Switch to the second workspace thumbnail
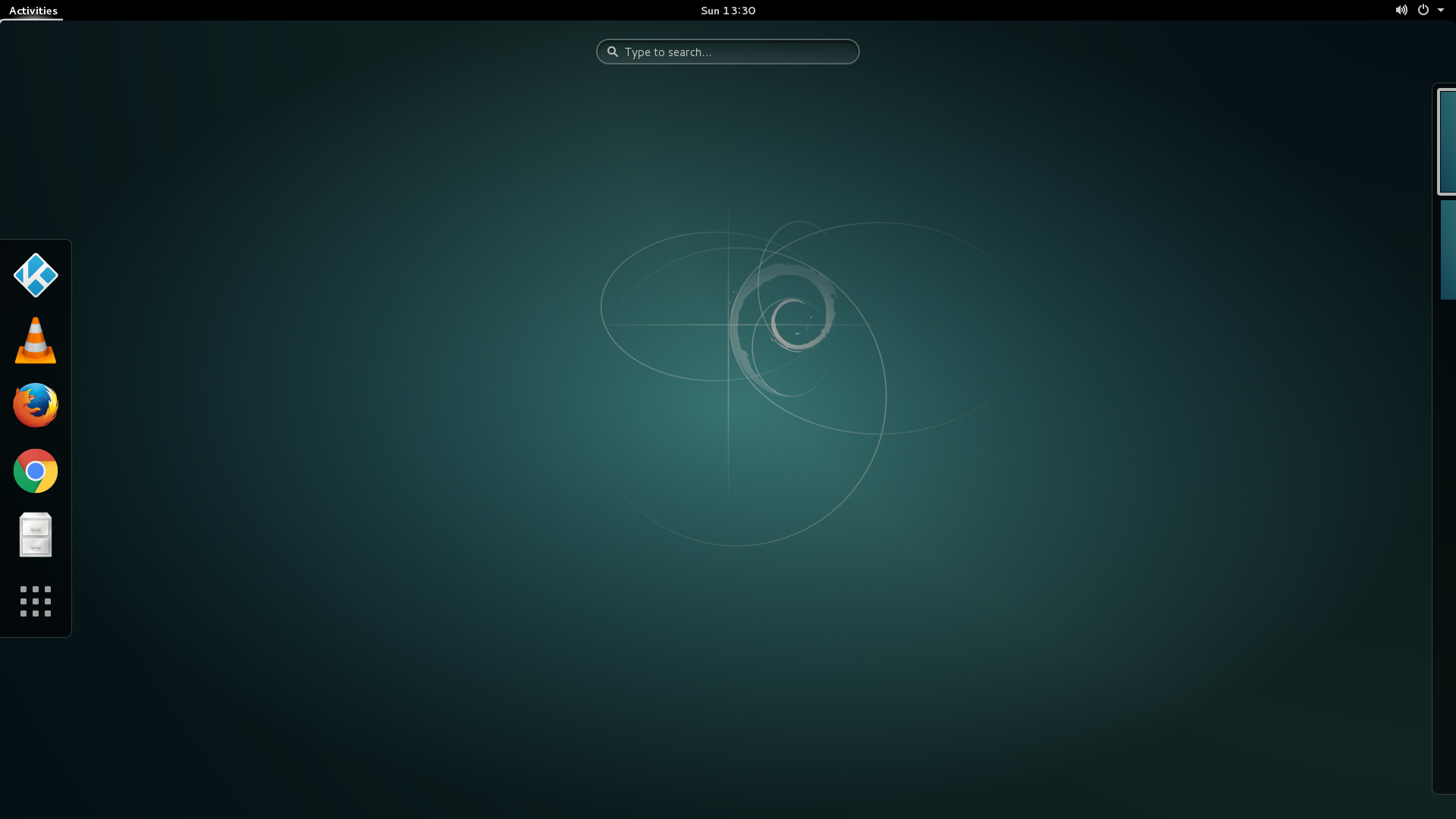1456x819 pixels. [1448, 249]
